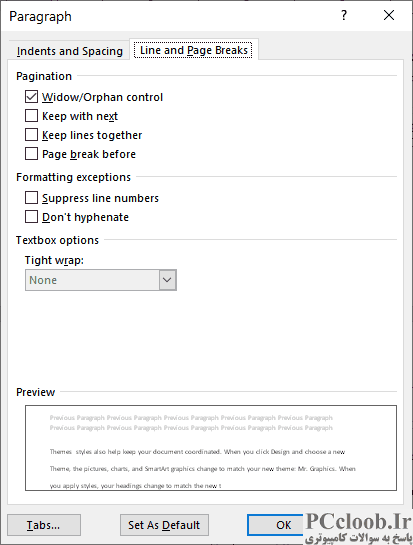This screenshot has width=413, height=545.
Task: Enable Keep lines together checkbox
Action: pyautogui.click(x=31, y=135)
